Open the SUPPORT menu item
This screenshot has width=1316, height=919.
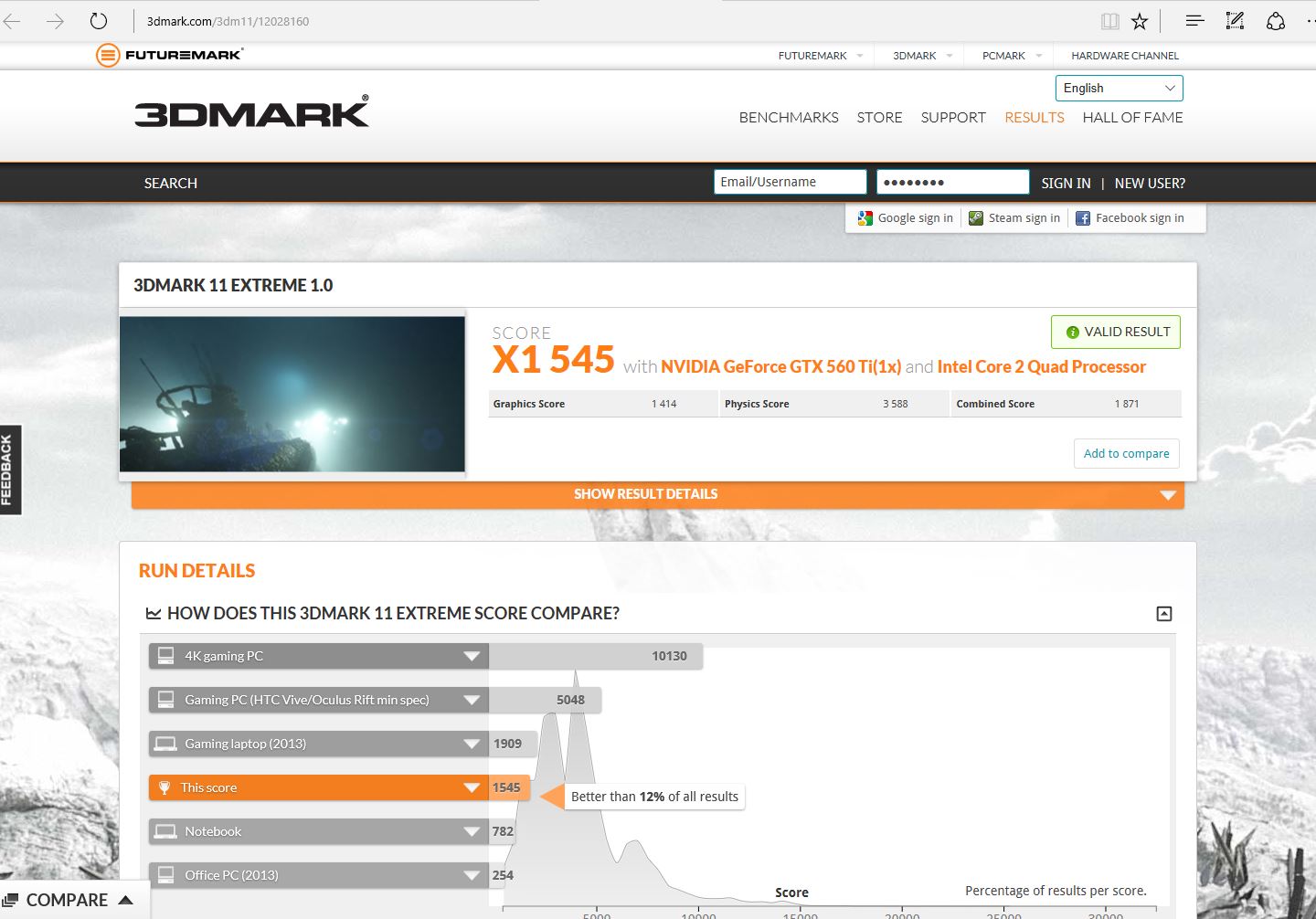click(953, 118)
